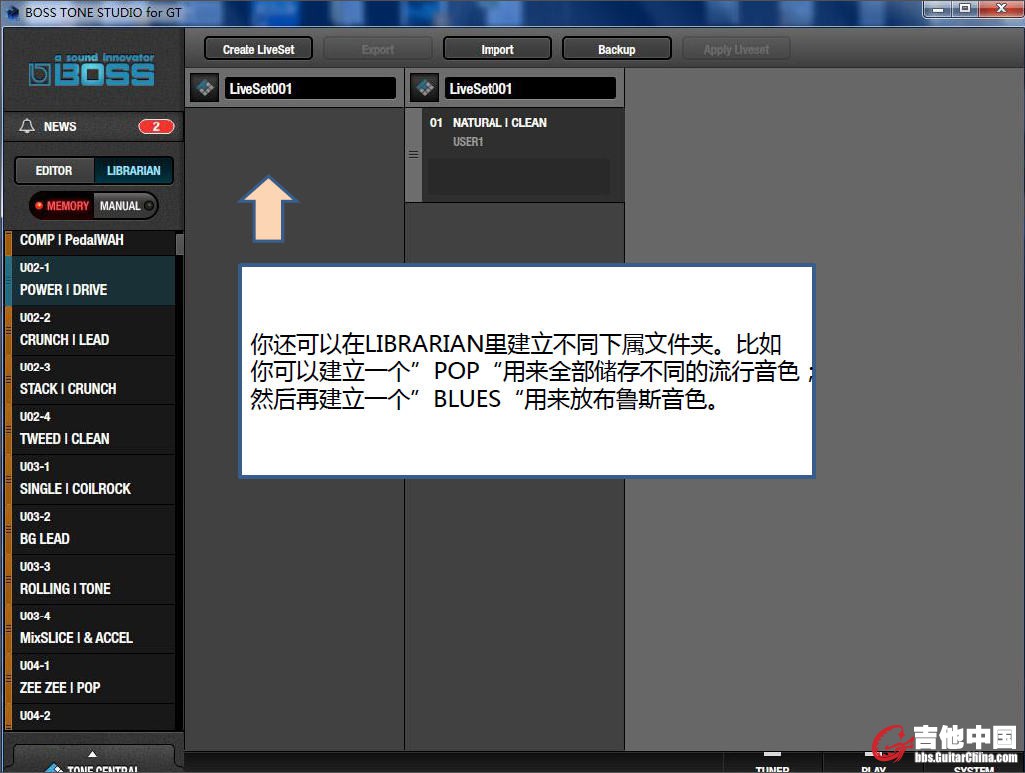Maximize the BOSS TONE STUDIO window
This screenshot has height=773, width=1025.
point(965,9)
